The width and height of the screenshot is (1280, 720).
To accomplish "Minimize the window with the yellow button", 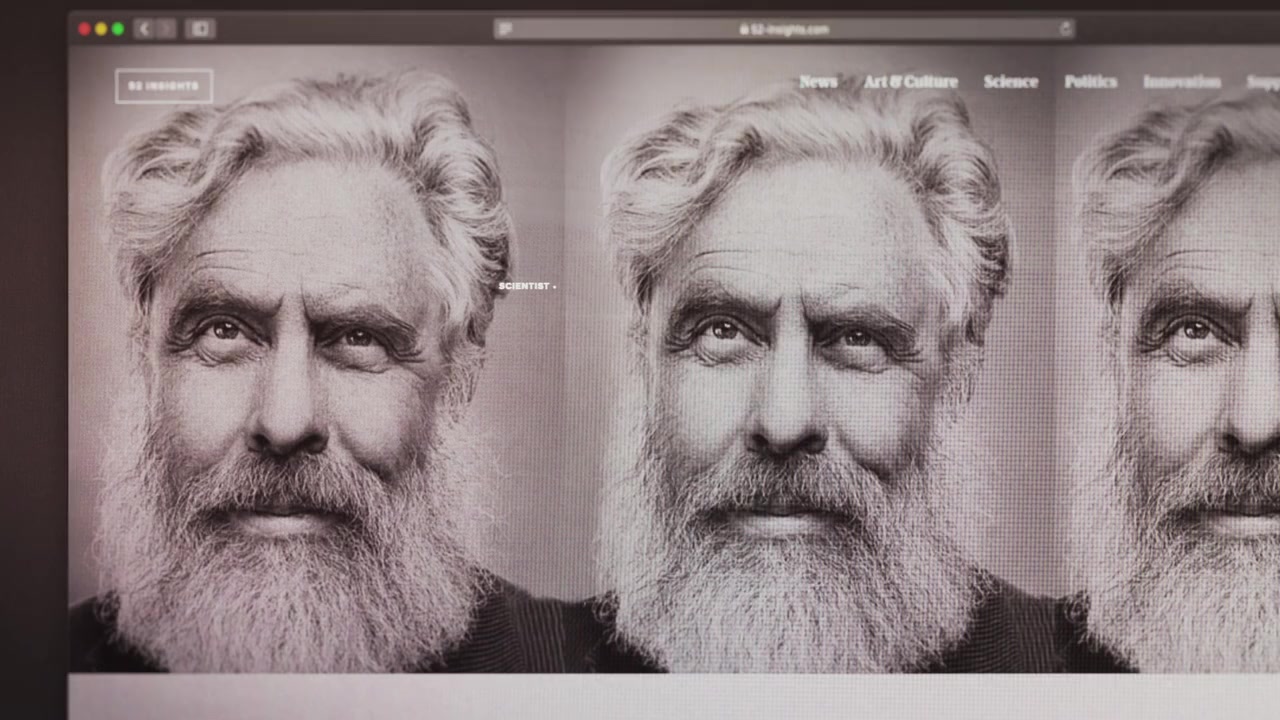I will click(101, 29).
